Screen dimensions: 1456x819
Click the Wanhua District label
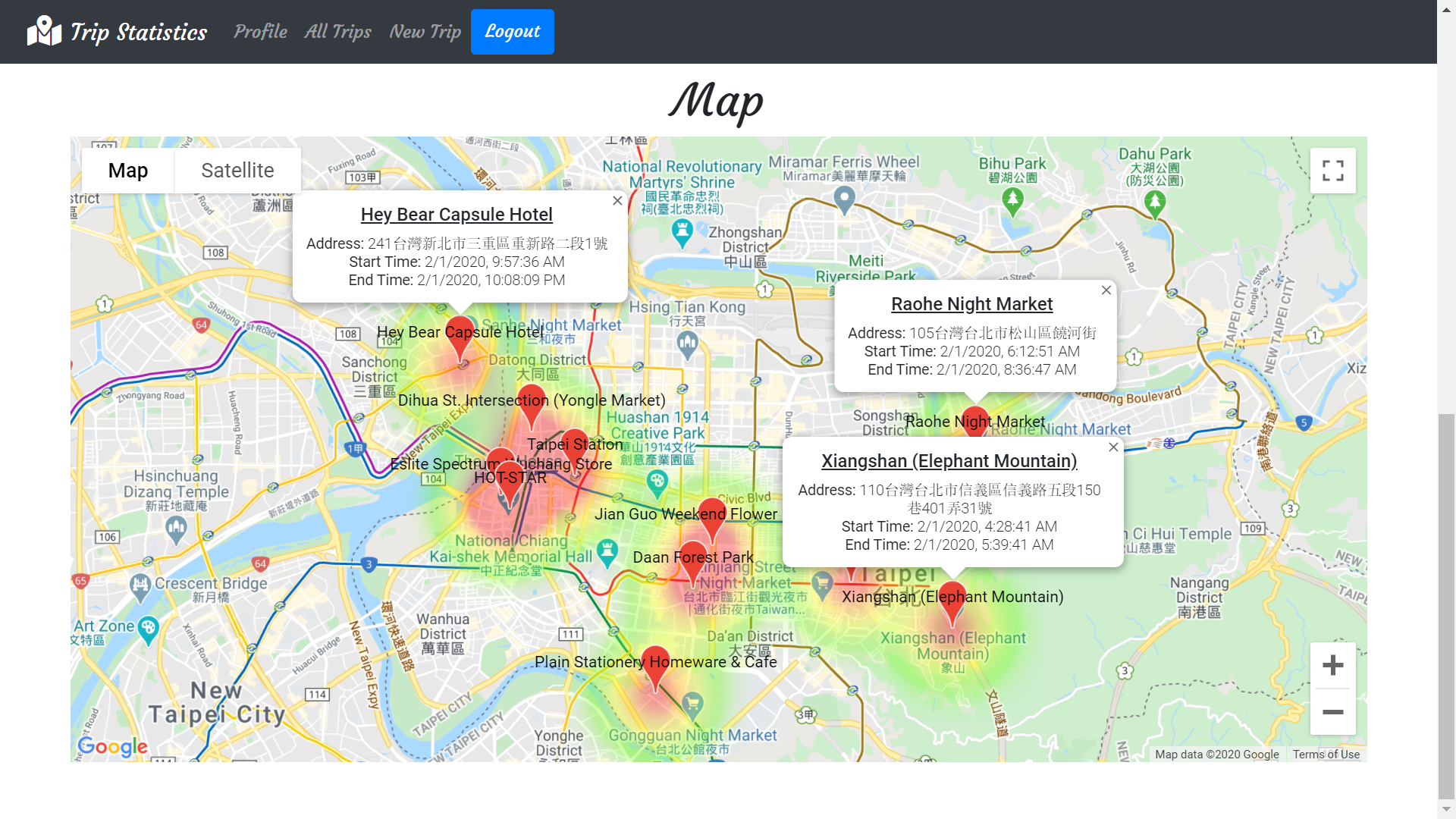tap(443, 633)
